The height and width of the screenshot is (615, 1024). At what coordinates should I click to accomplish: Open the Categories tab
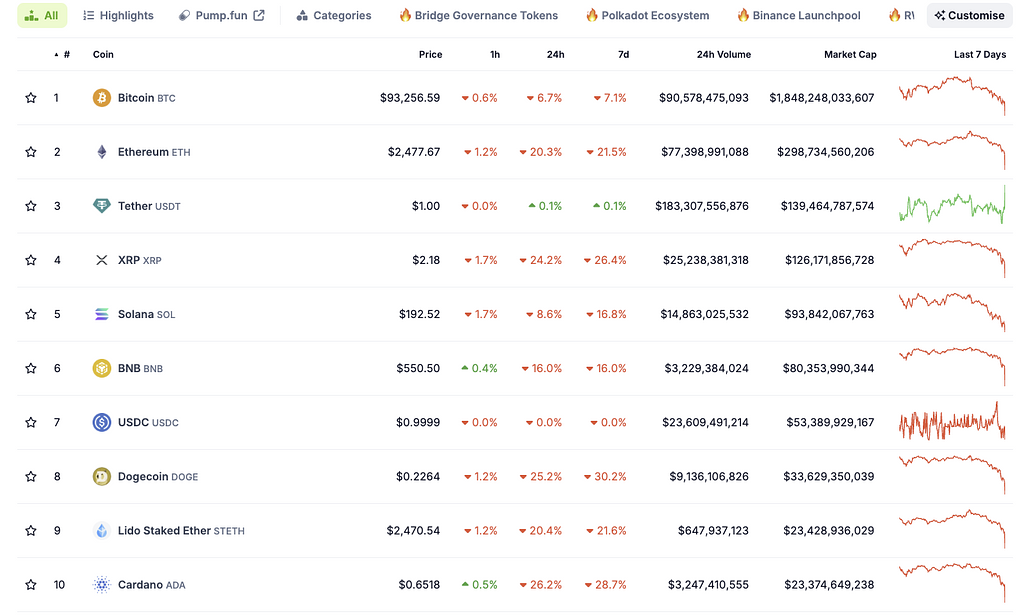coord(334,16)
